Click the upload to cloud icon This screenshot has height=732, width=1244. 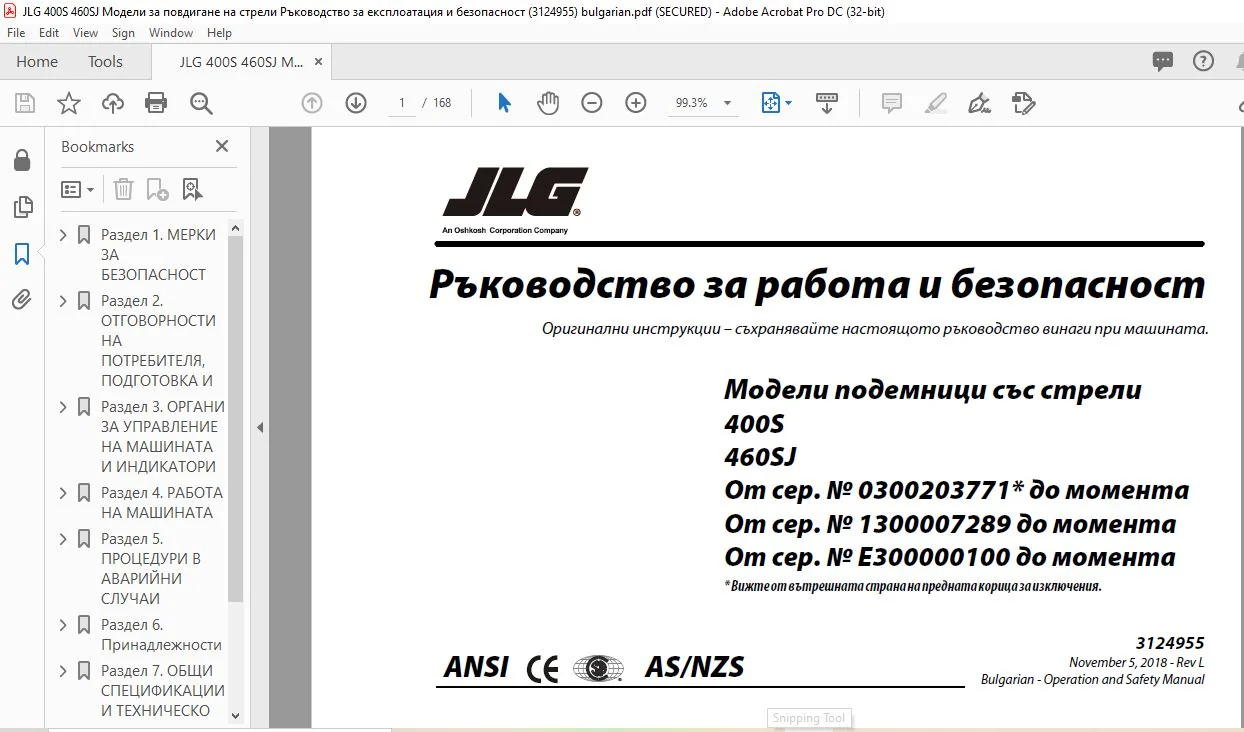(x=113, y=103)
